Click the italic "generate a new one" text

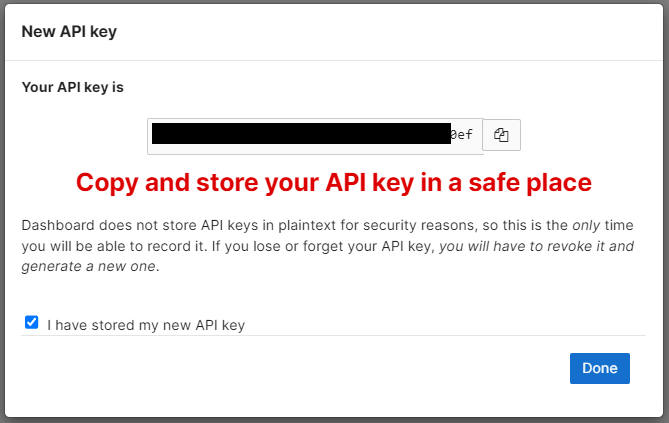(88, 266)
